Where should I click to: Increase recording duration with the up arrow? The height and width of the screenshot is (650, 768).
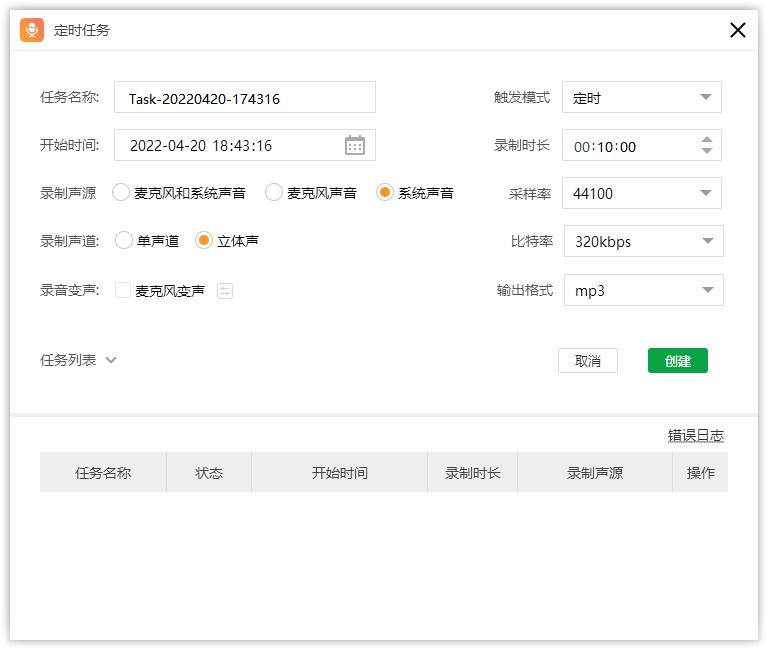point(707,140)
